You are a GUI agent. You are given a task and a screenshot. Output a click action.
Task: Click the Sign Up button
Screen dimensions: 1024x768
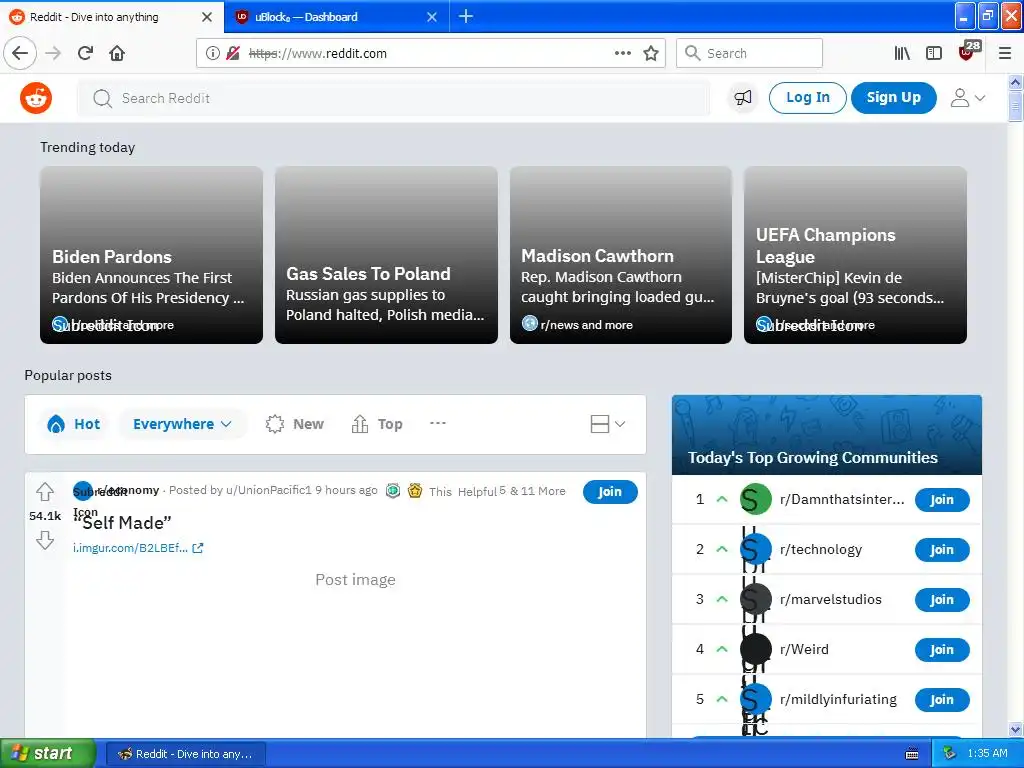pos(893,98)
